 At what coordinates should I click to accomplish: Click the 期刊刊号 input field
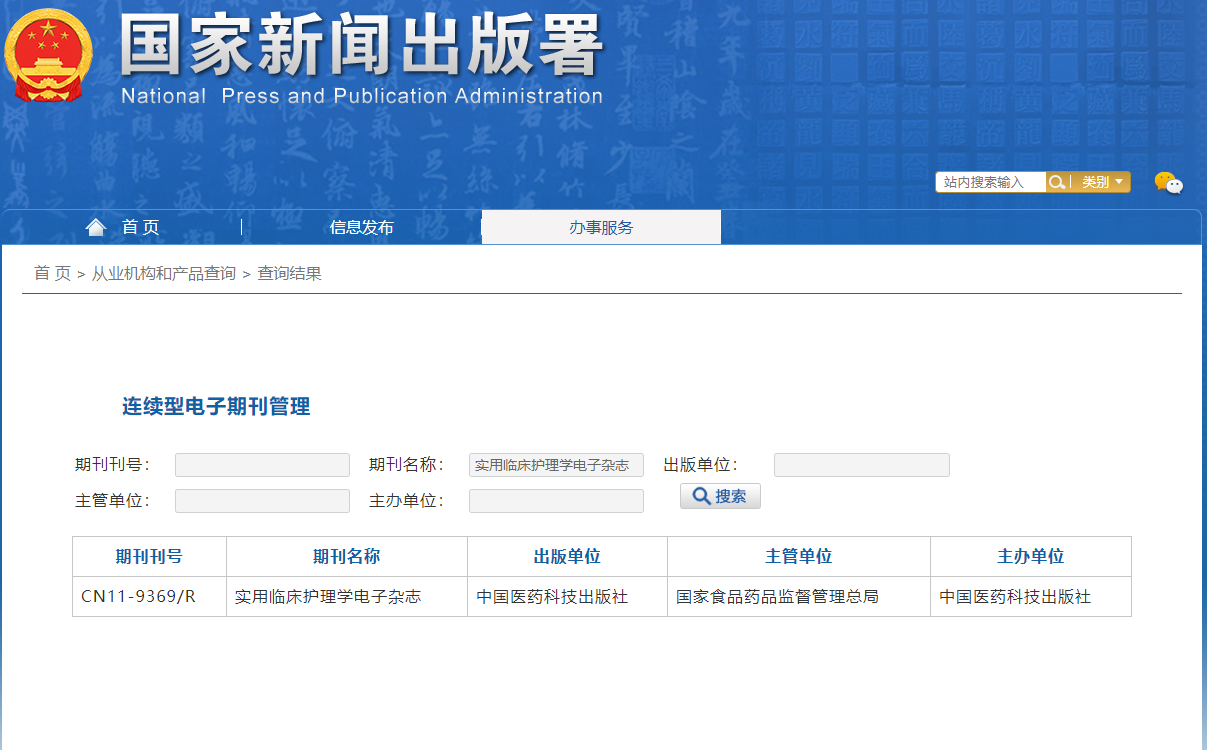click(x=262, y=465)
